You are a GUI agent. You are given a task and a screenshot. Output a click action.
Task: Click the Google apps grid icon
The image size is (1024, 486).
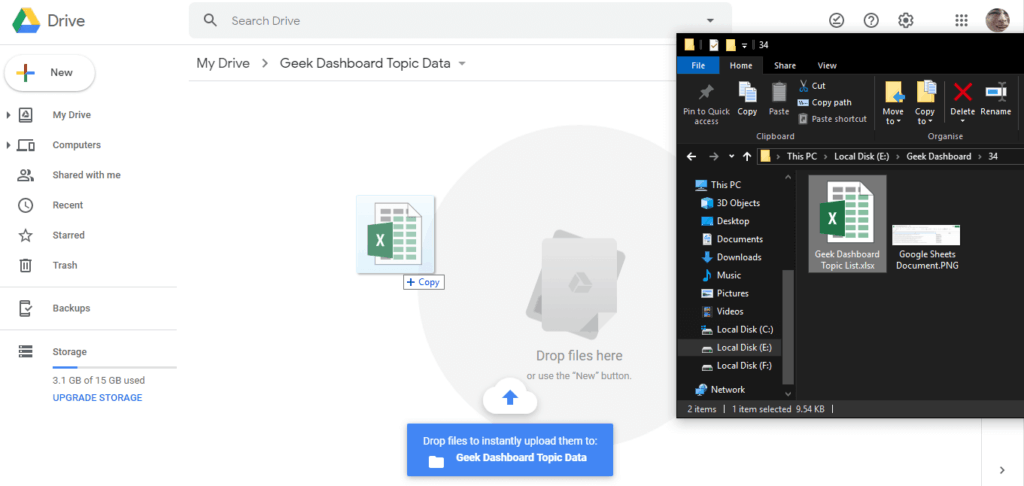(x=961, y=20)
